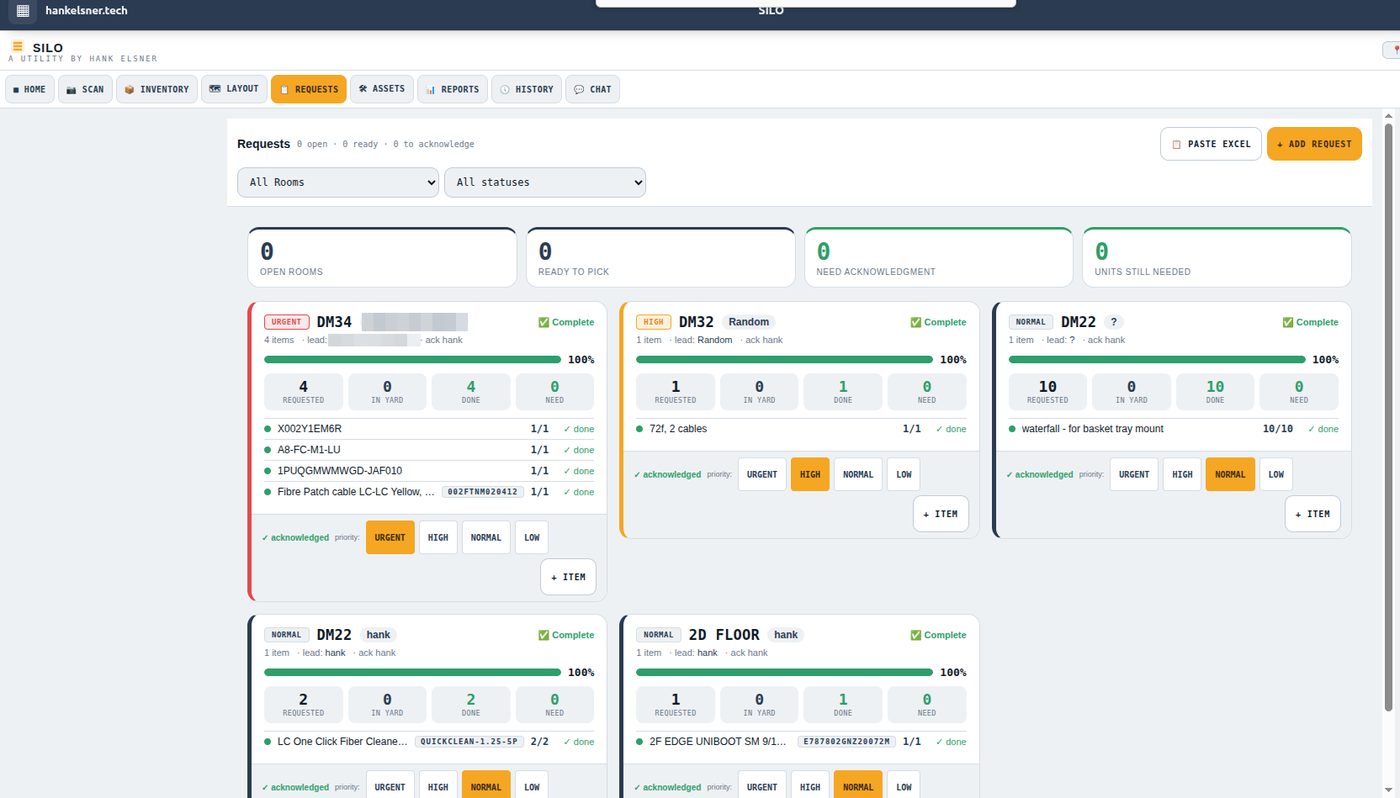Click the Open Rooms summary card
Screen dimensions: 1400x798
pos(382,258)
